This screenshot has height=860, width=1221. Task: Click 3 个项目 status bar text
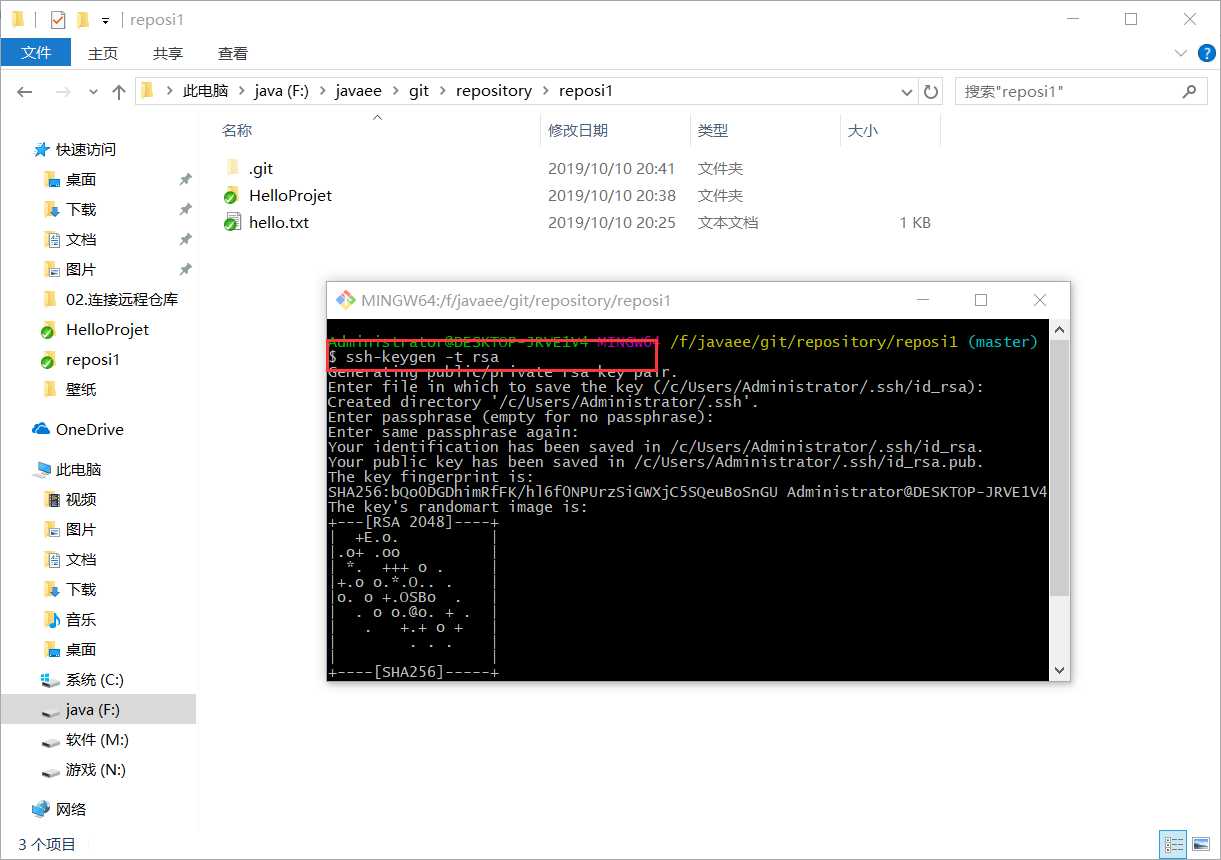point(46,844)
